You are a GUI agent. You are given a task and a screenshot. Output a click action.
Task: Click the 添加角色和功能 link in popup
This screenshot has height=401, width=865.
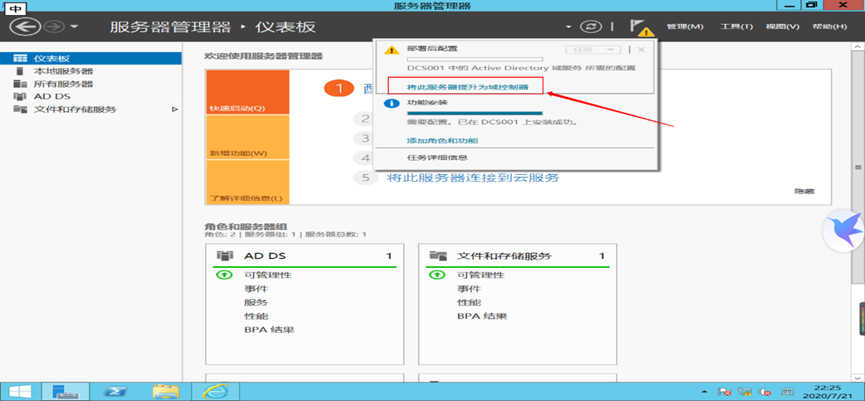click(x=442, y=140)
